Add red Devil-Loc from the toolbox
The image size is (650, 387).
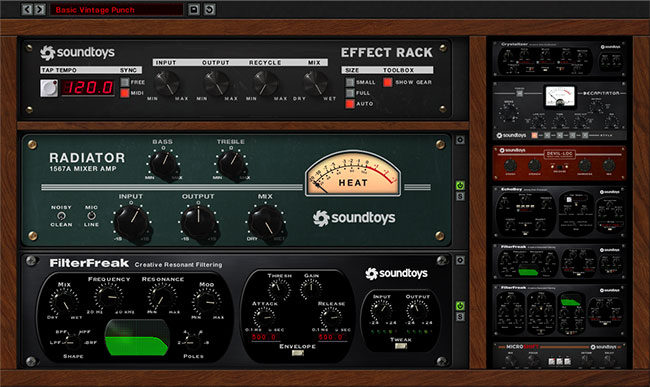(x=559, y=163)
